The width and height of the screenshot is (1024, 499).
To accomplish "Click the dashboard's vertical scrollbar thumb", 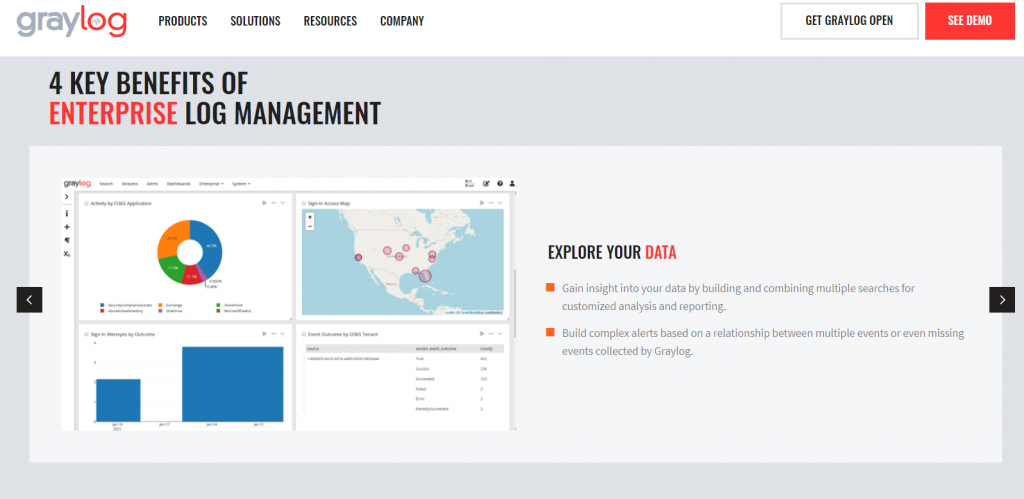I will click(x=515, y=304).
